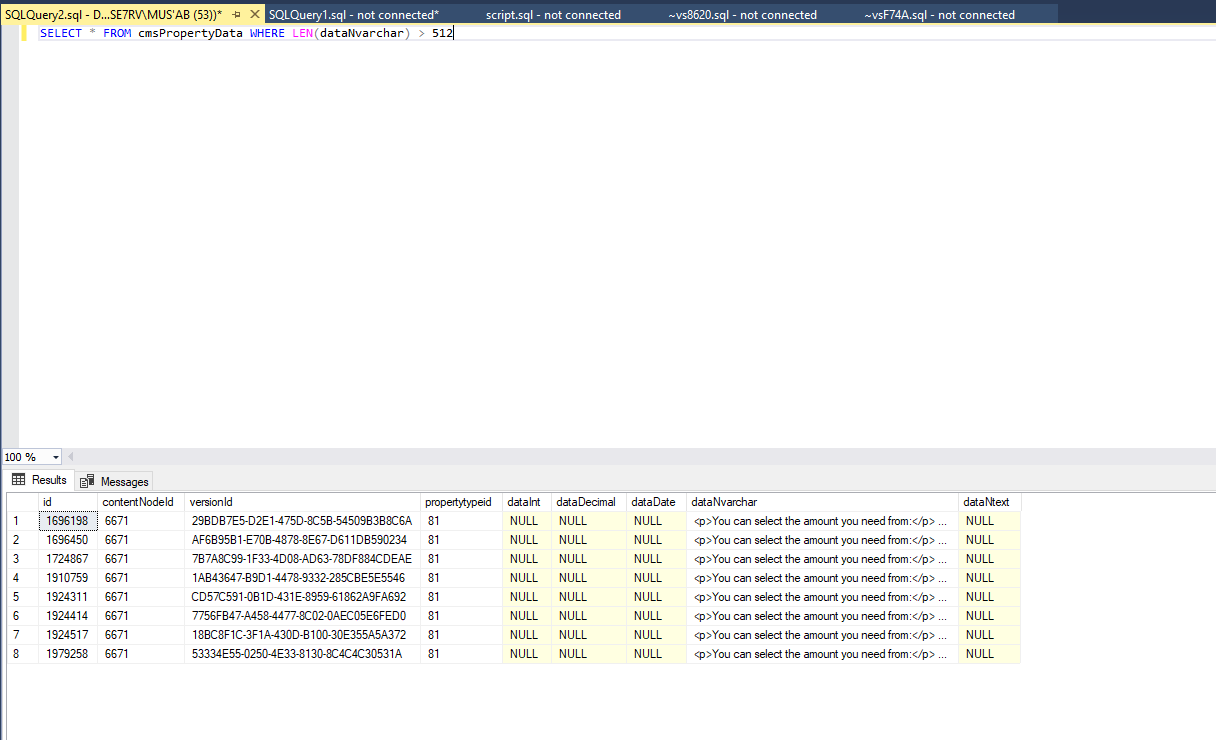This screenshot has width=1216, height=740.
Task: Click dataInt NULL in row 3
Action: 527,559
